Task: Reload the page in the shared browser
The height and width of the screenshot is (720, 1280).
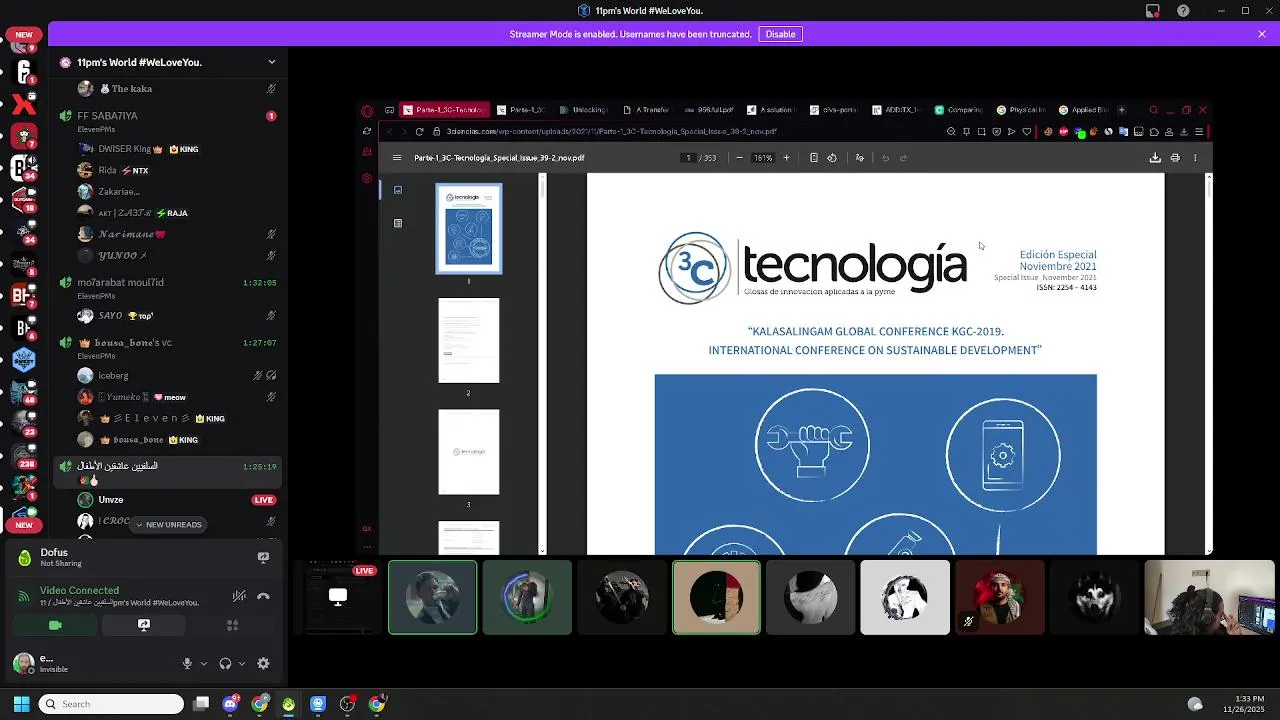Action: [x=419, y=131]
